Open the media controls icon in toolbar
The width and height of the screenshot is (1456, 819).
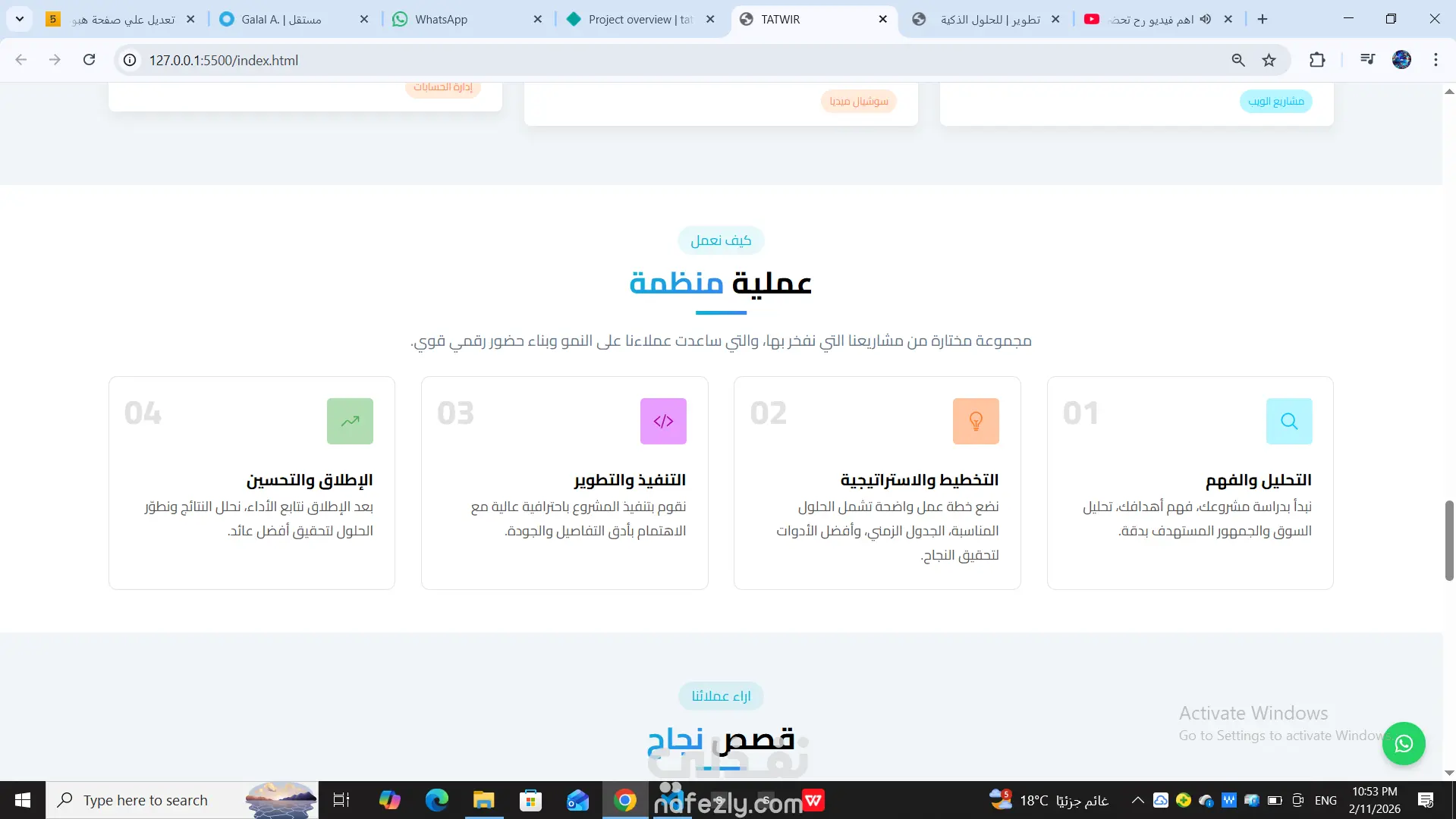click(x=1367, y=60)
